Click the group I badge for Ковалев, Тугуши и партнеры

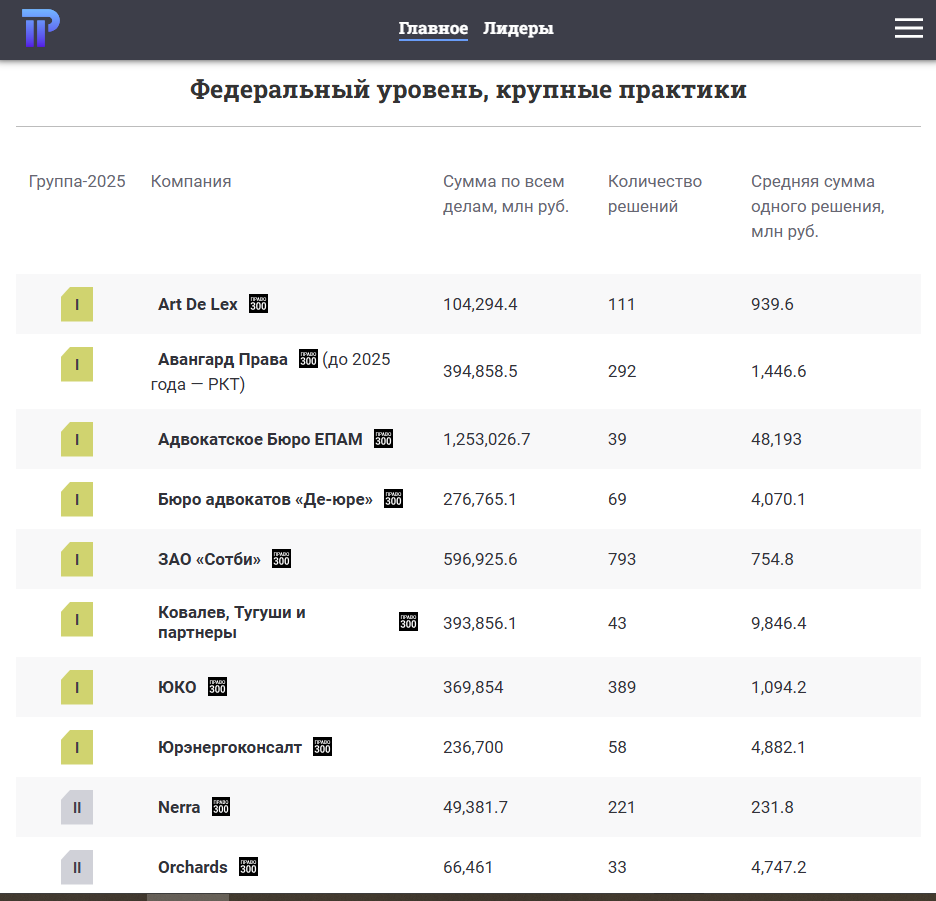point(77,619)
